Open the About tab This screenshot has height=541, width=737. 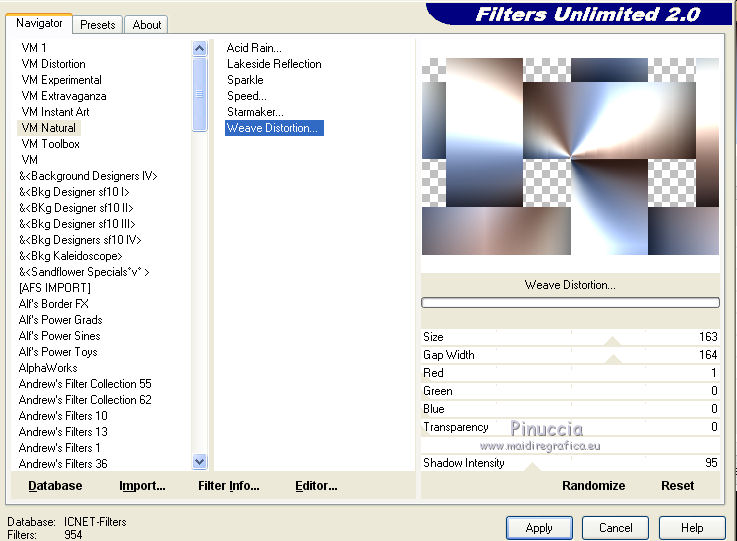147,25
